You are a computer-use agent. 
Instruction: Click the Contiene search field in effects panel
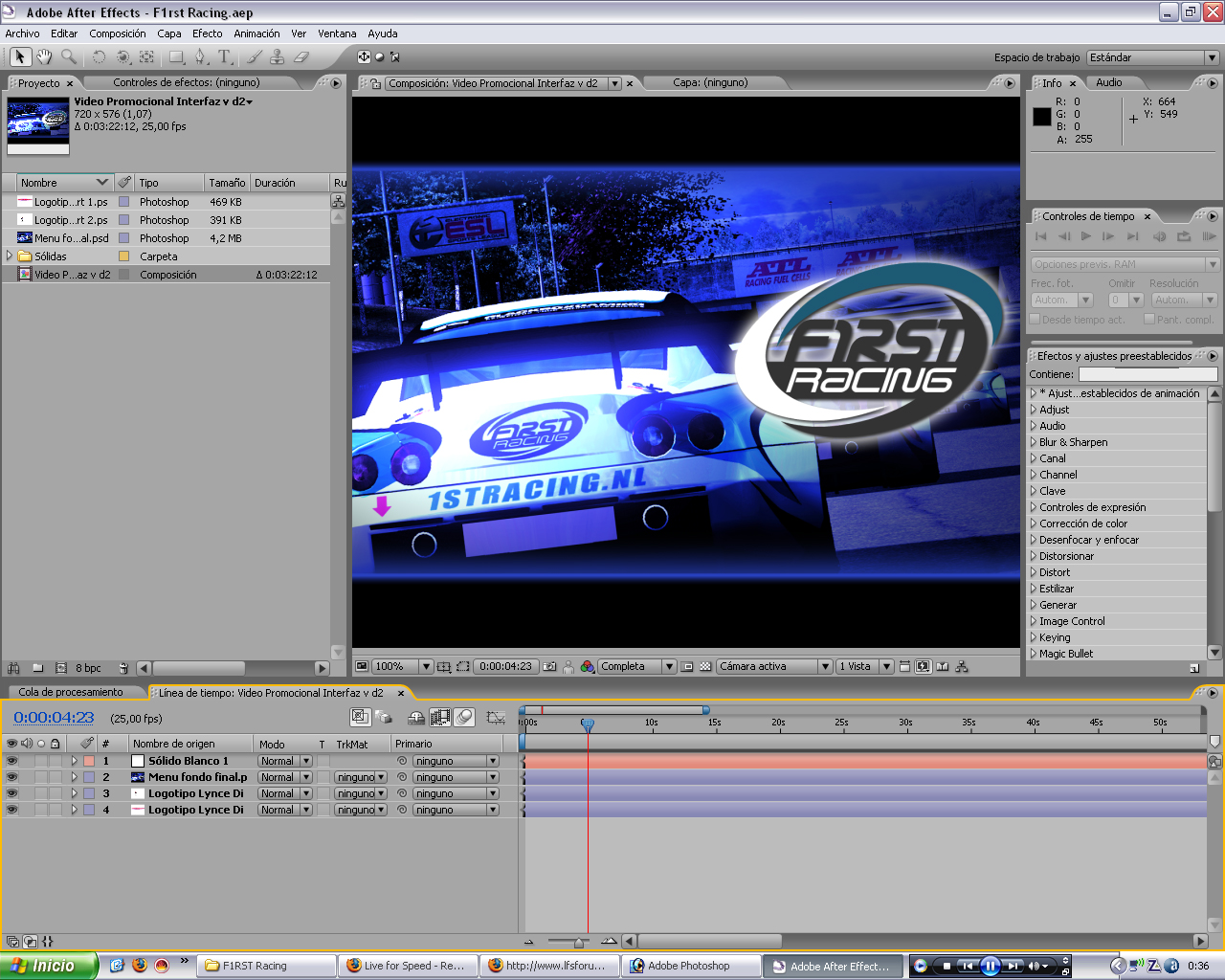pos(1147,374)
